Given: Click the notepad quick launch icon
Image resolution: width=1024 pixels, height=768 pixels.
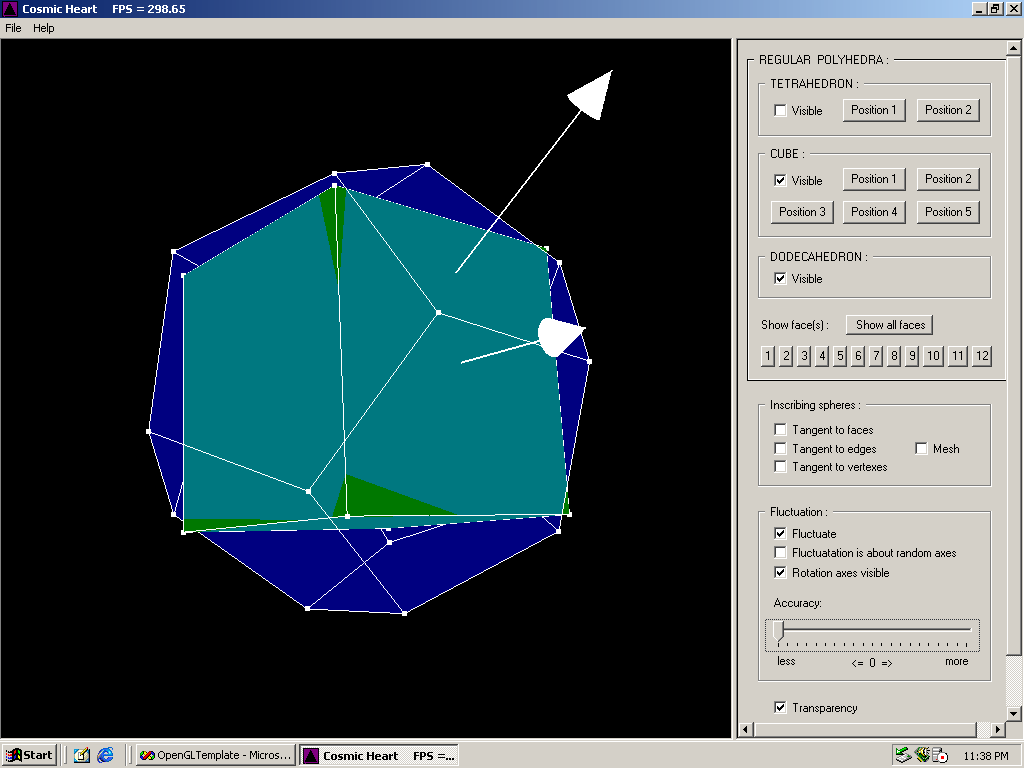Looking at the screenshot, I should pos(82,755).
